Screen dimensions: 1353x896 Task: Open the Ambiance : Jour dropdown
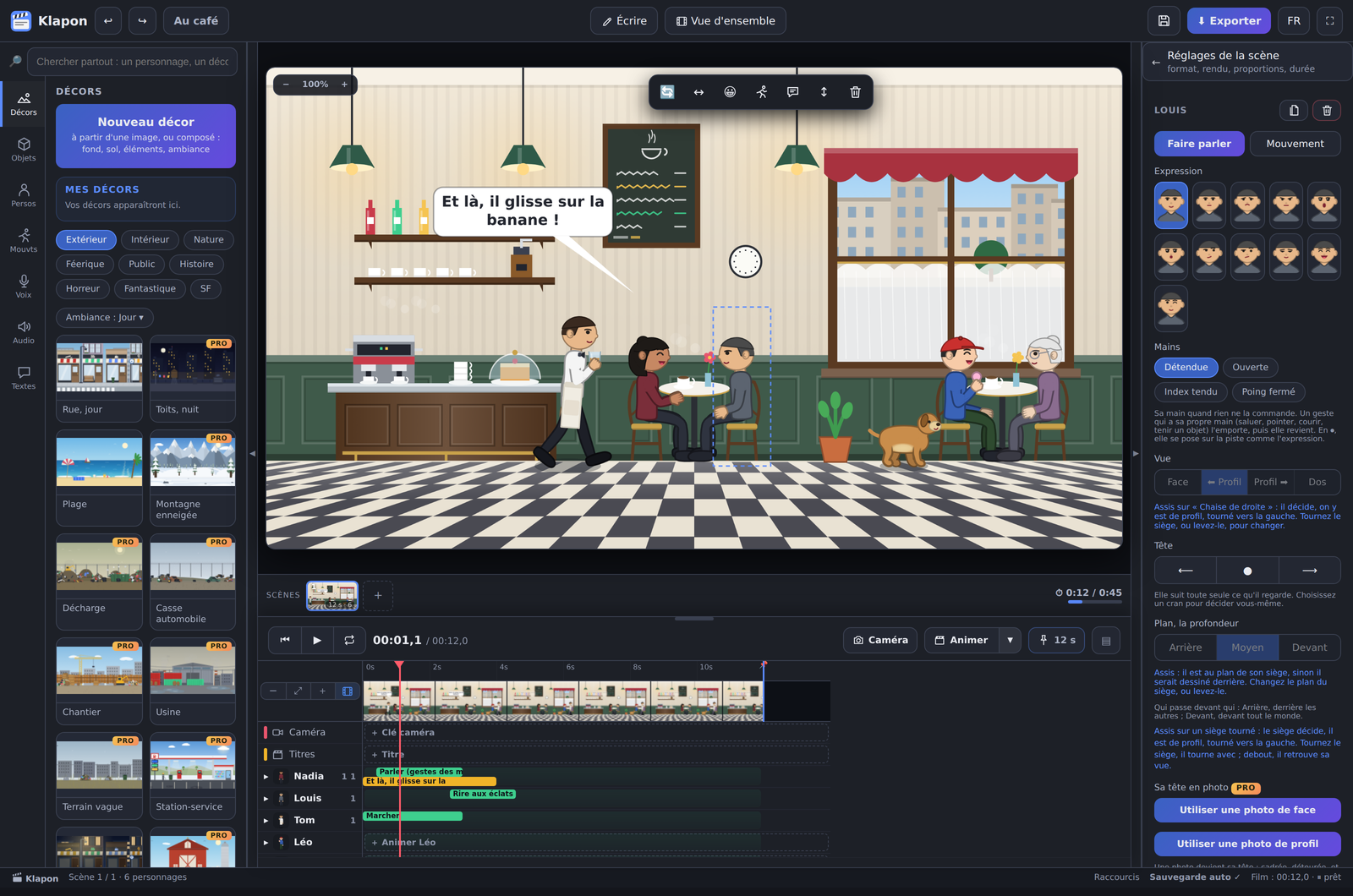coord(105,318)
